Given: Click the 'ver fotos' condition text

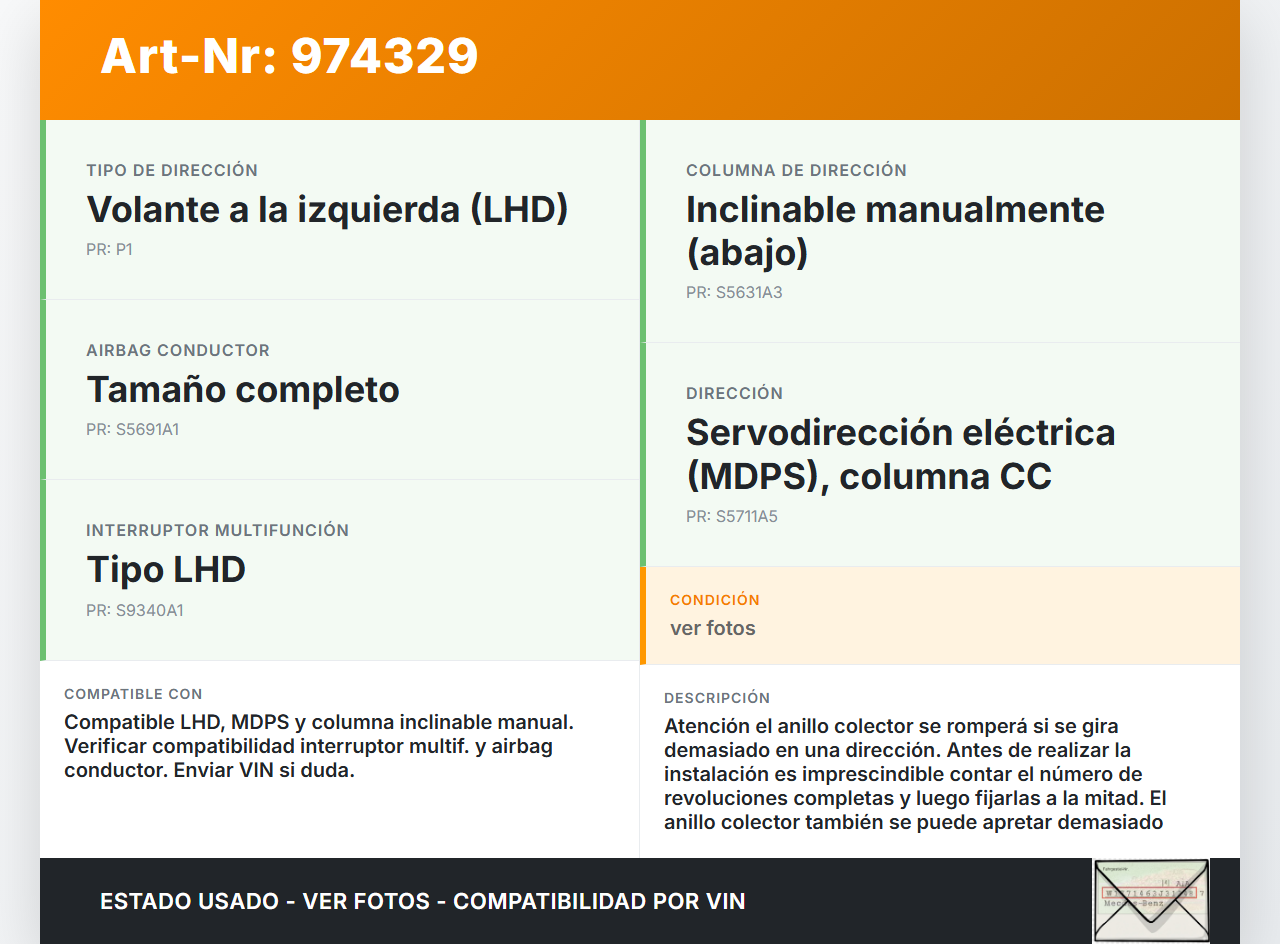Looking at the screenshot, I should click(713, 628).
